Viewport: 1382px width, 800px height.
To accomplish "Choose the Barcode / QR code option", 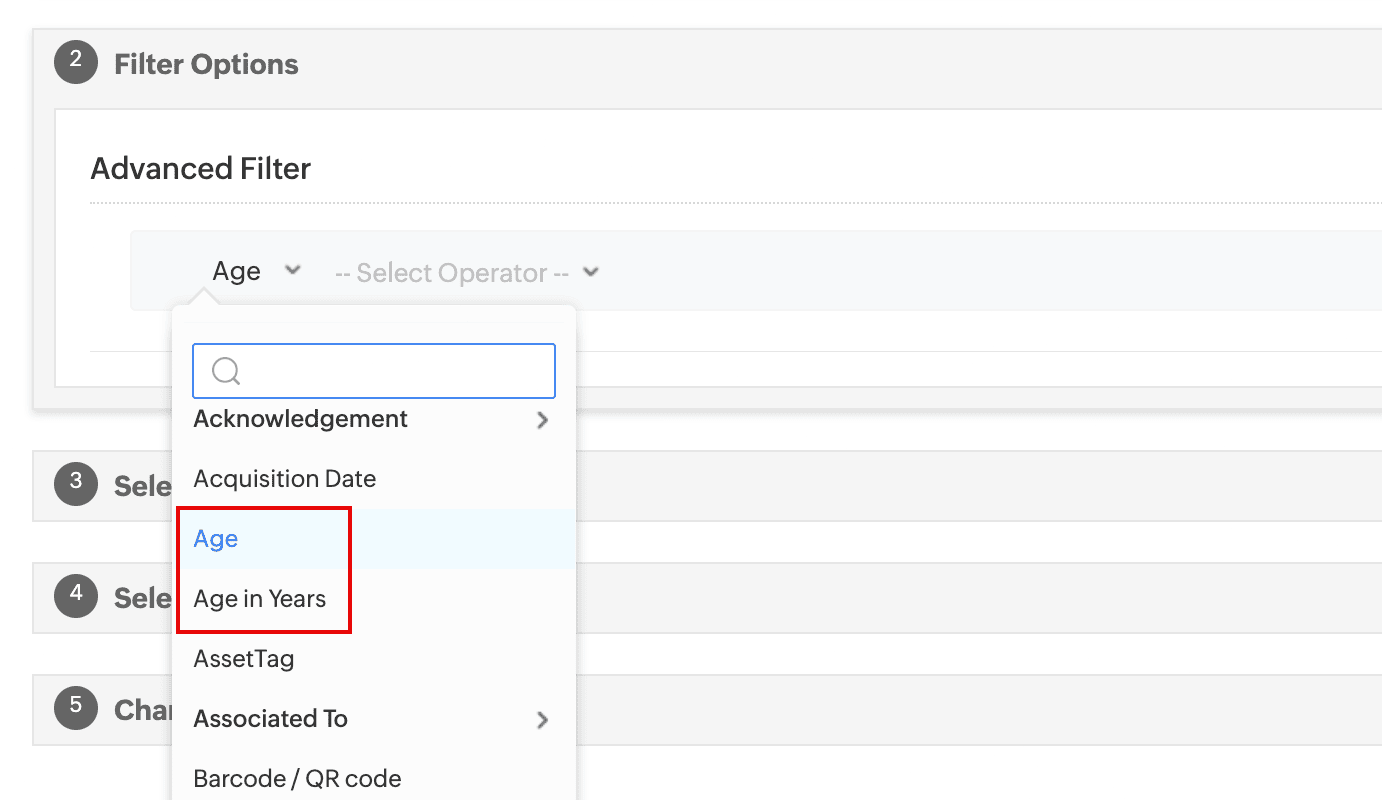I will click(297, 779).
